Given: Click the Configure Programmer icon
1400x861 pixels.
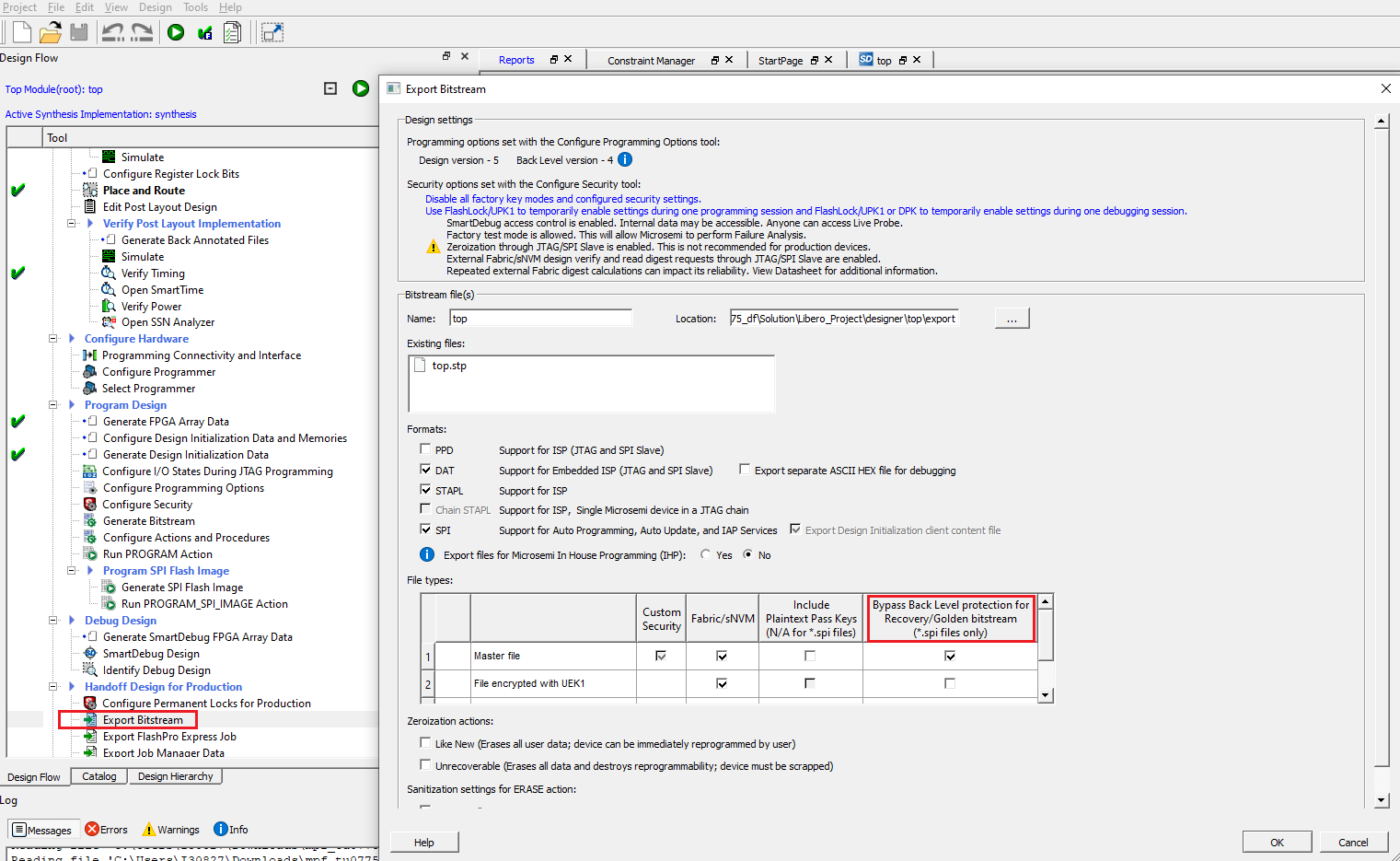Looking at the screenshot, I should (90, 372).
